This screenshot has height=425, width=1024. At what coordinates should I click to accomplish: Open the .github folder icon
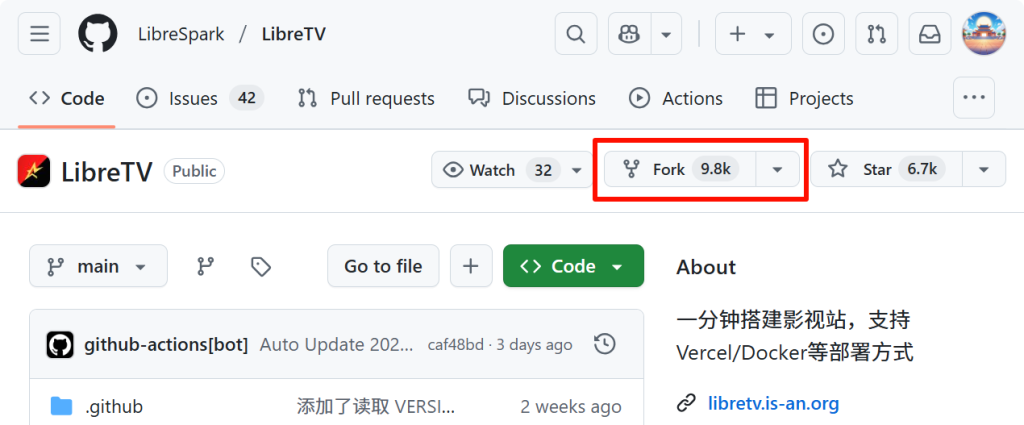point(61,407)
